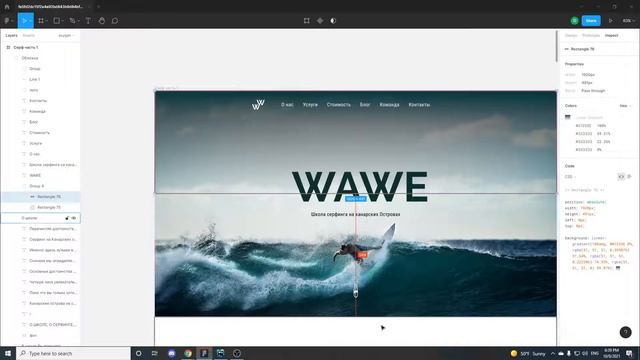Toggle the eye icon on the О школе layer
The height and width of the screenshot is (360, 640).
74,218
